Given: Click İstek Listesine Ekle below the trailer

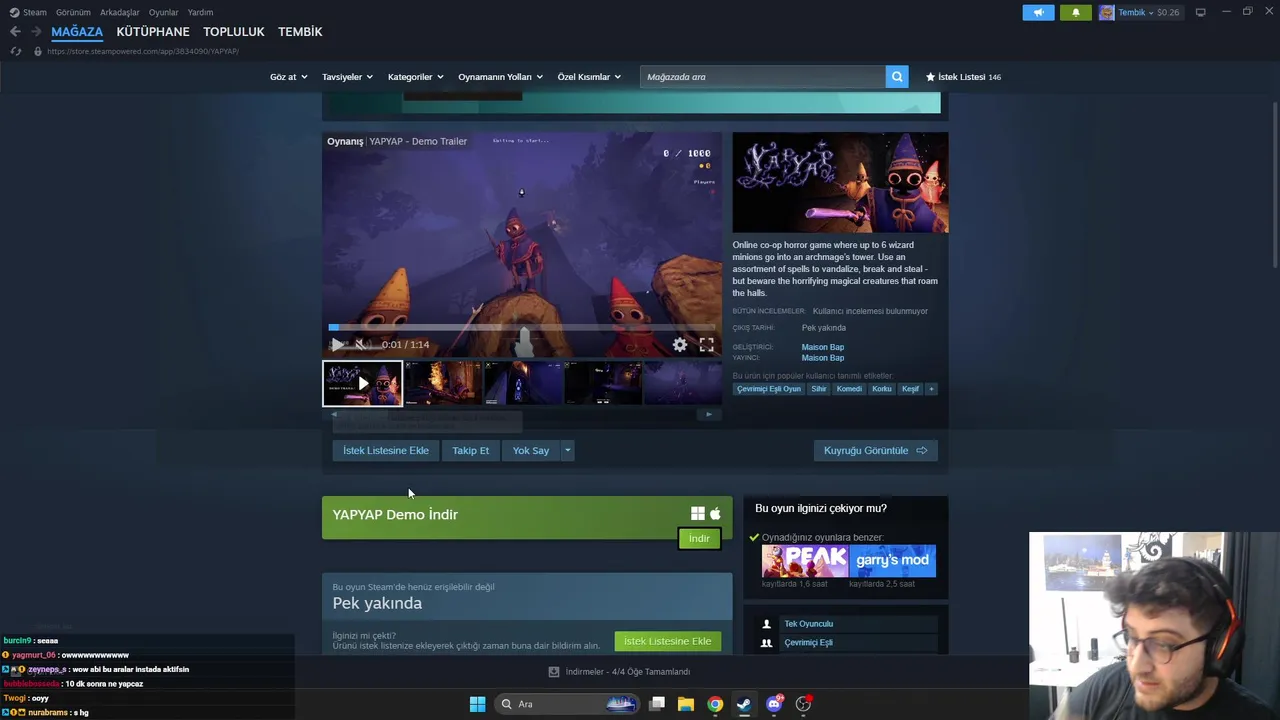Looking at the screenshot, I should click(x=385, y=450).
